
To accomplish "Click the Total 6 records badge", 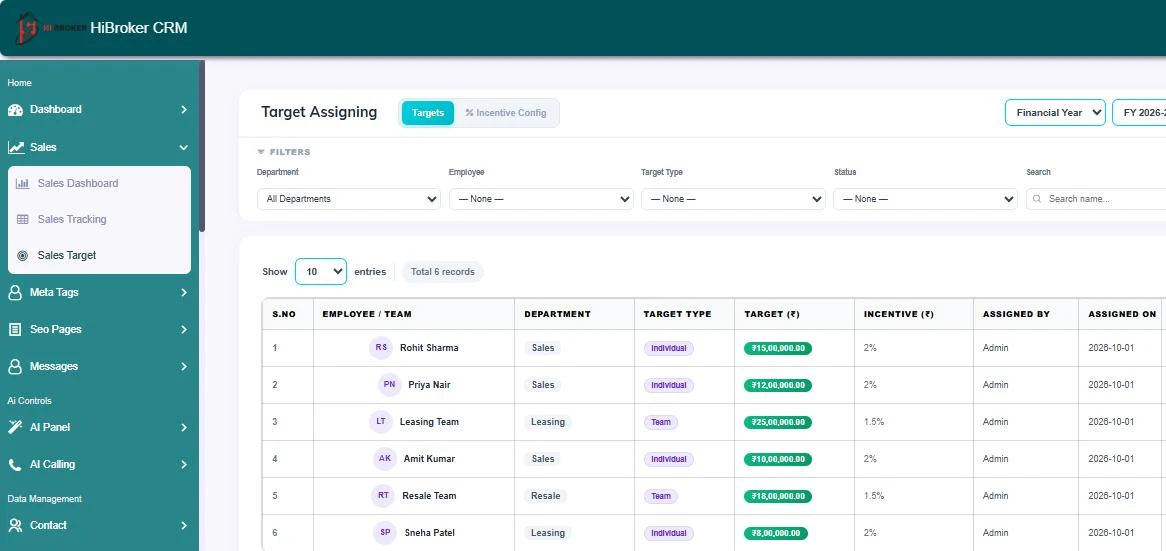I will click(442, 271).
